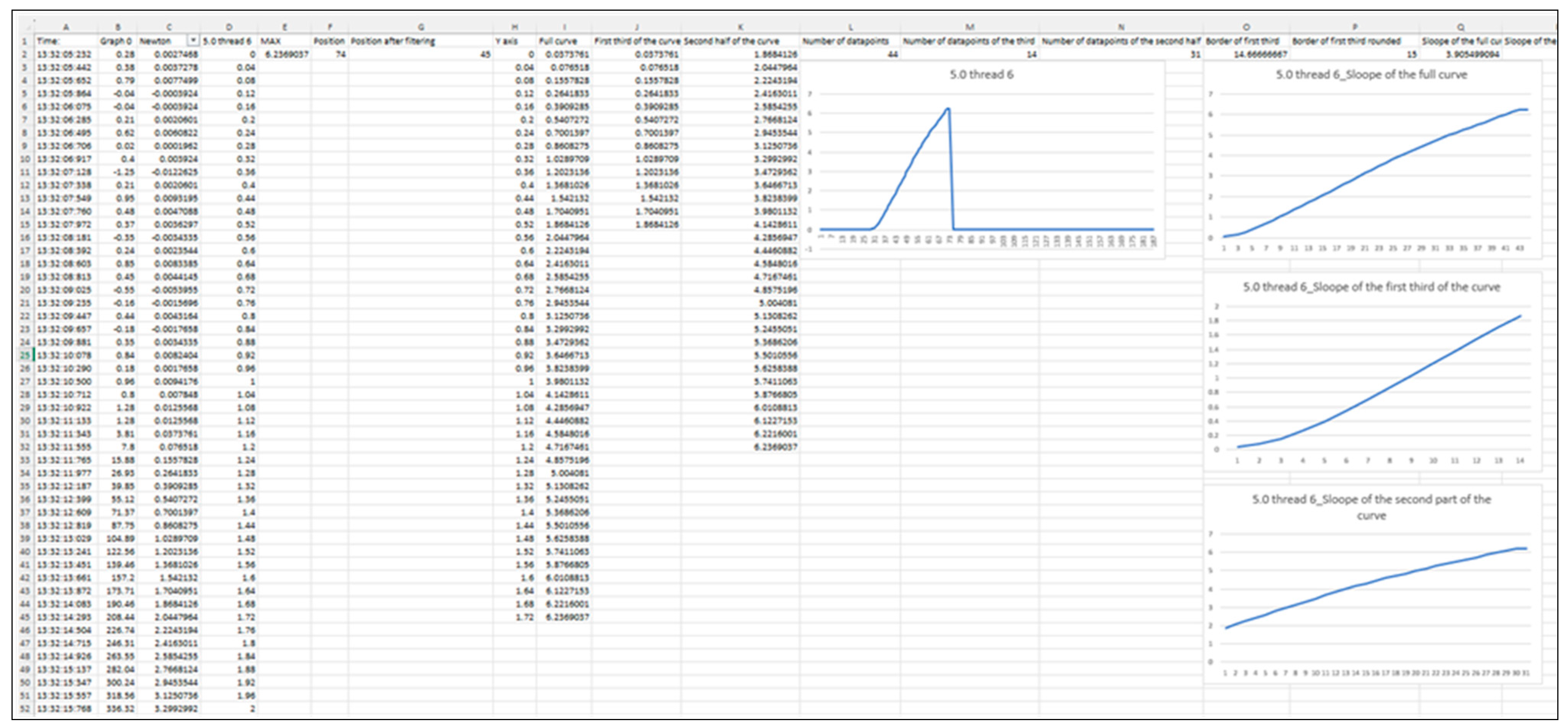Click the 'Graph 0' header cell
Image resolution: width=1568 pixels, height=727 pixels.
point(116,41)
